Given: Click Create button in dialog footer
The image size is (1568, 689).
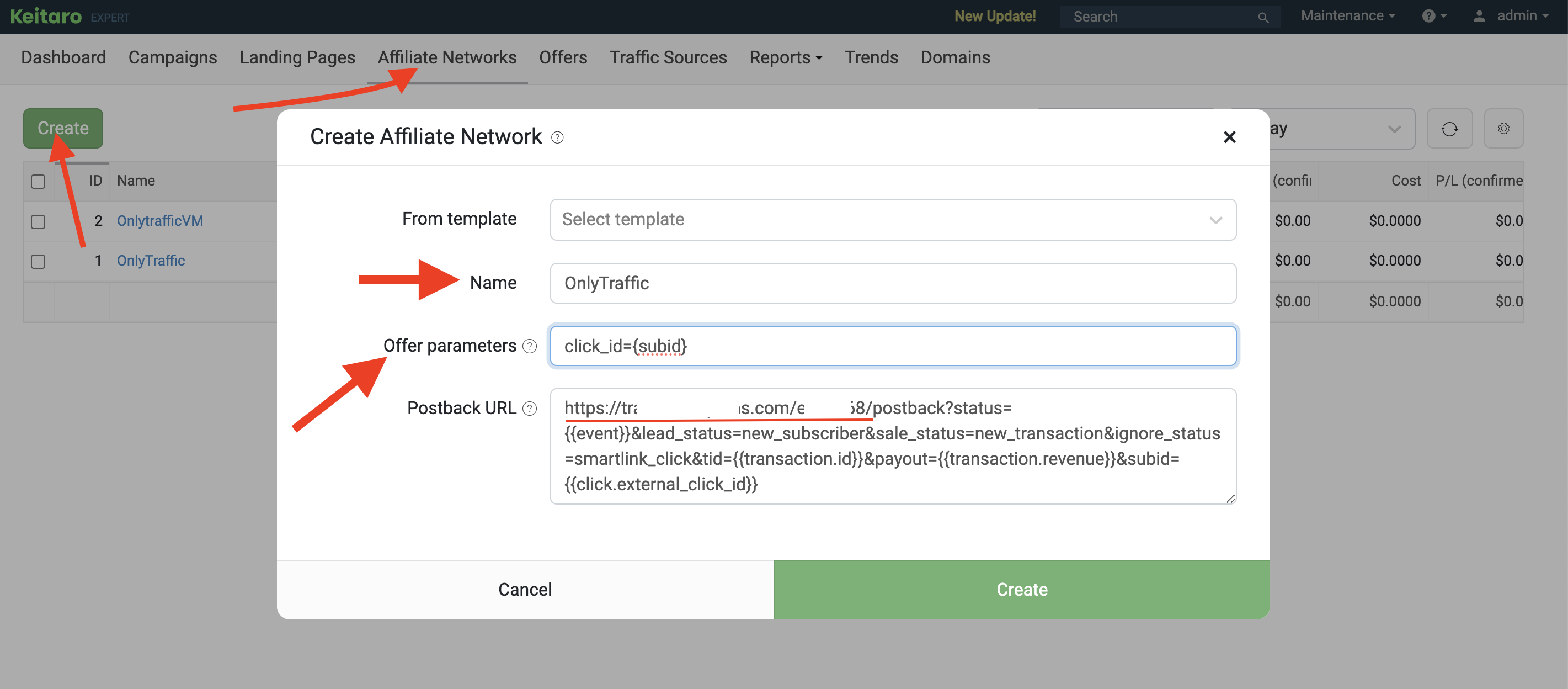Looking at the screenshot, I should point(1021,590).
